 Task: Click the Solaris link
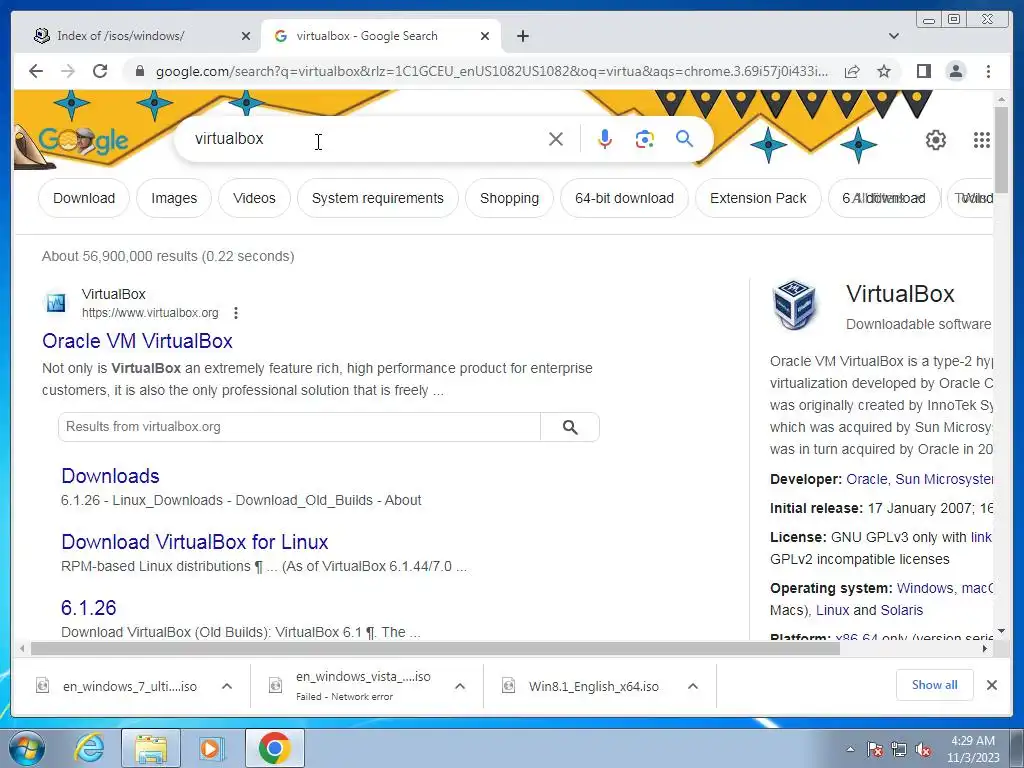pos(902,610)
